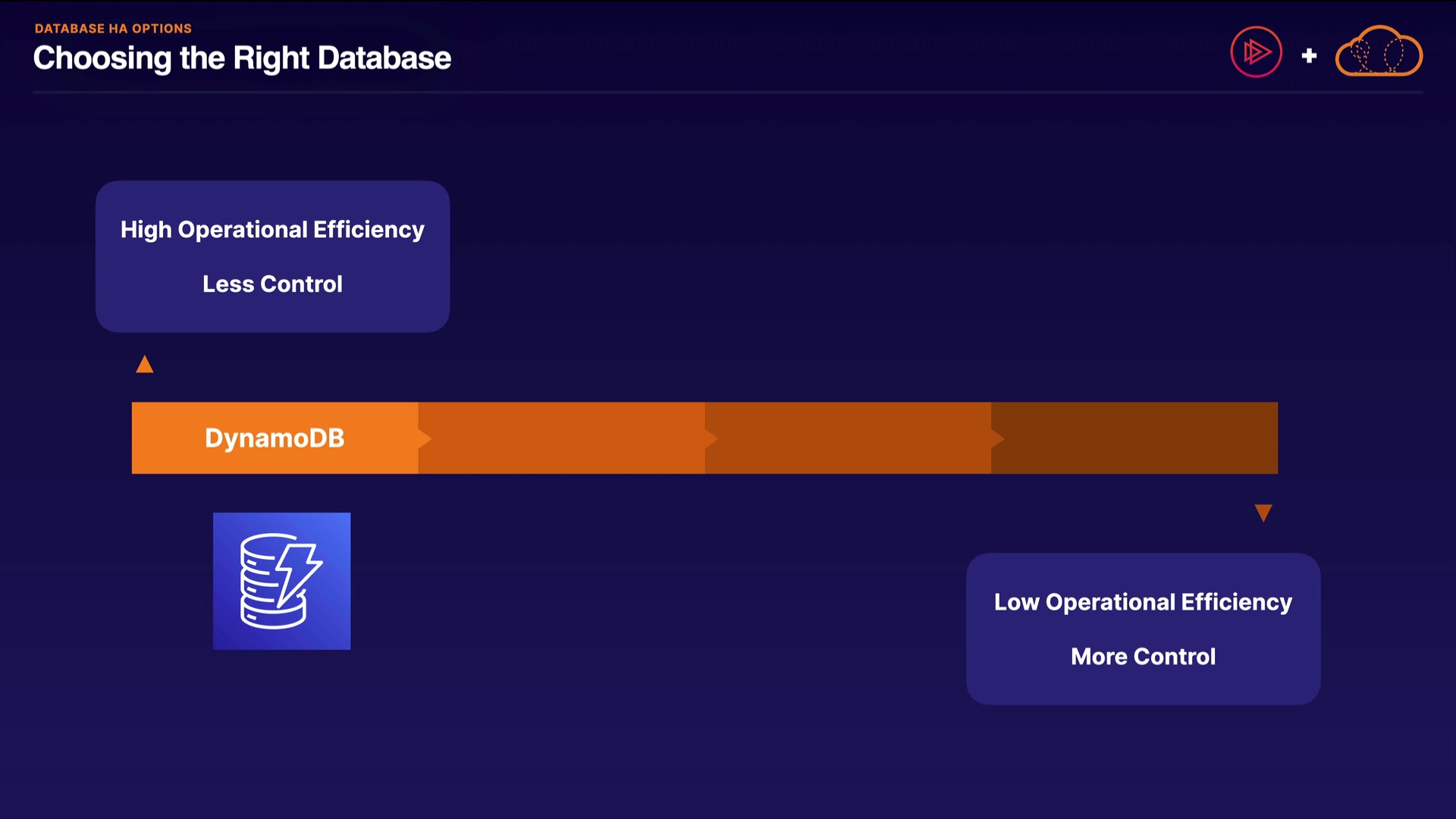Click the second arrow notch on bar
Viewport: 1456px width, 819px height.
711,438
